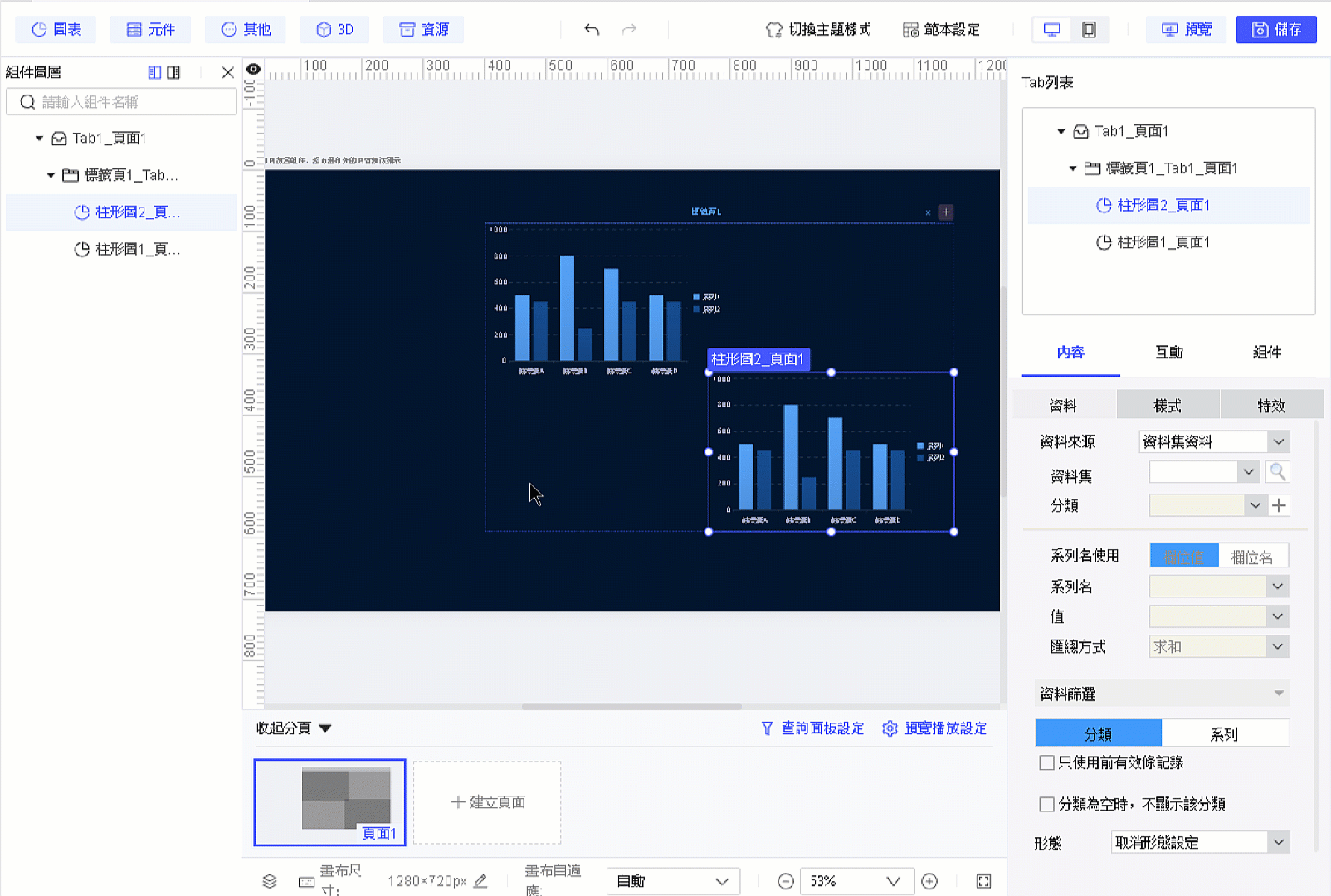Open the 圖表 chart menu
Viewport: 1331px width, 896px height.
pyautogui.click(x=56, y=30)
